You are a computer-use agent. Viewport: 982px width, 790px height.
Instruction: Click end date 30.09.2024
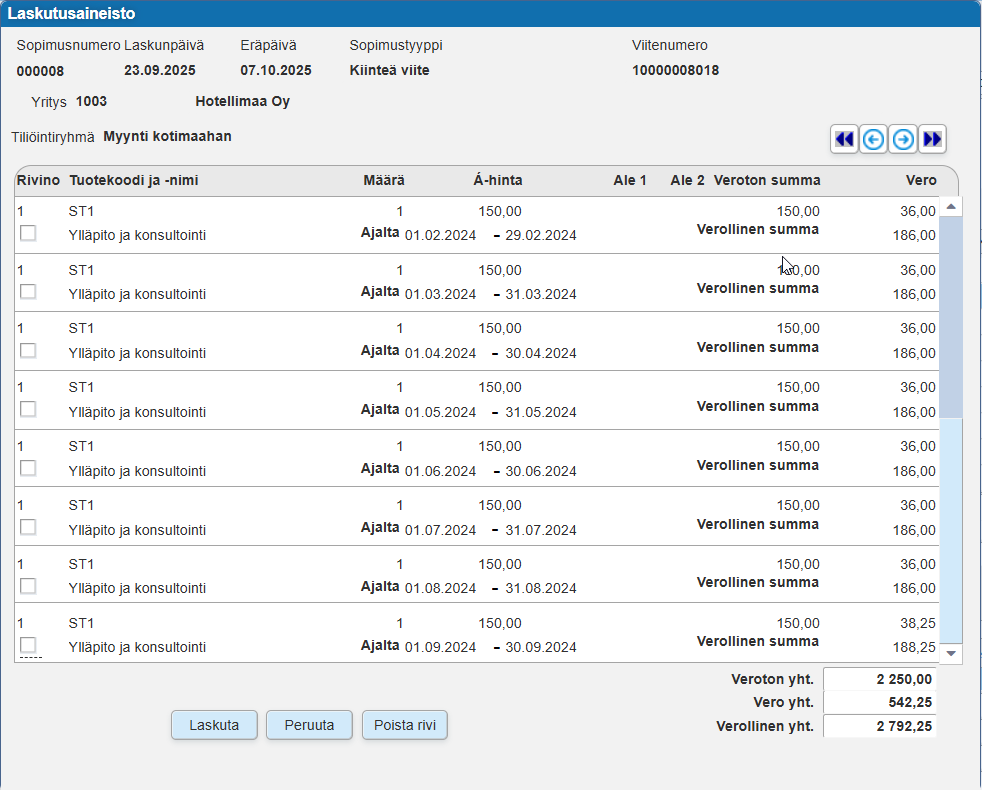[541, 647]
